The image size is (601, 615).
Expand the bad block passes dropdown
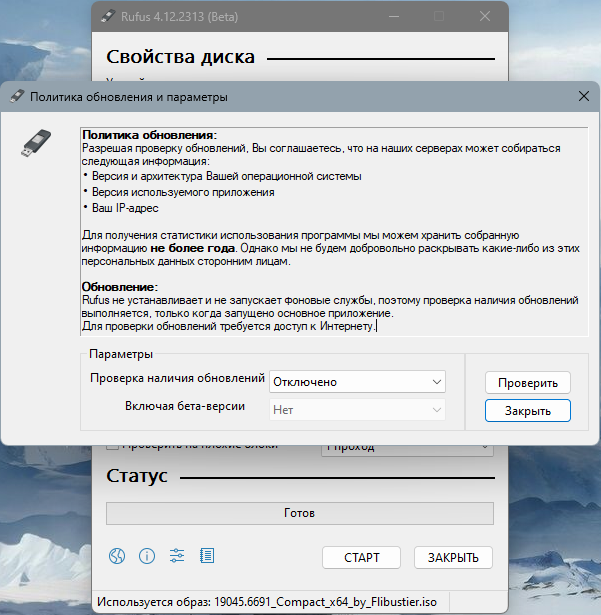[407, 447]
